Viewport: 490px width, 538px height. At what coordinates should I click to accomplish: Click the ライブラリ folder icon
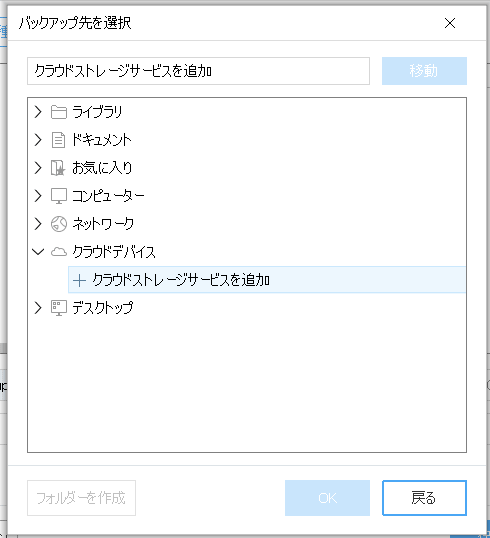59,112
